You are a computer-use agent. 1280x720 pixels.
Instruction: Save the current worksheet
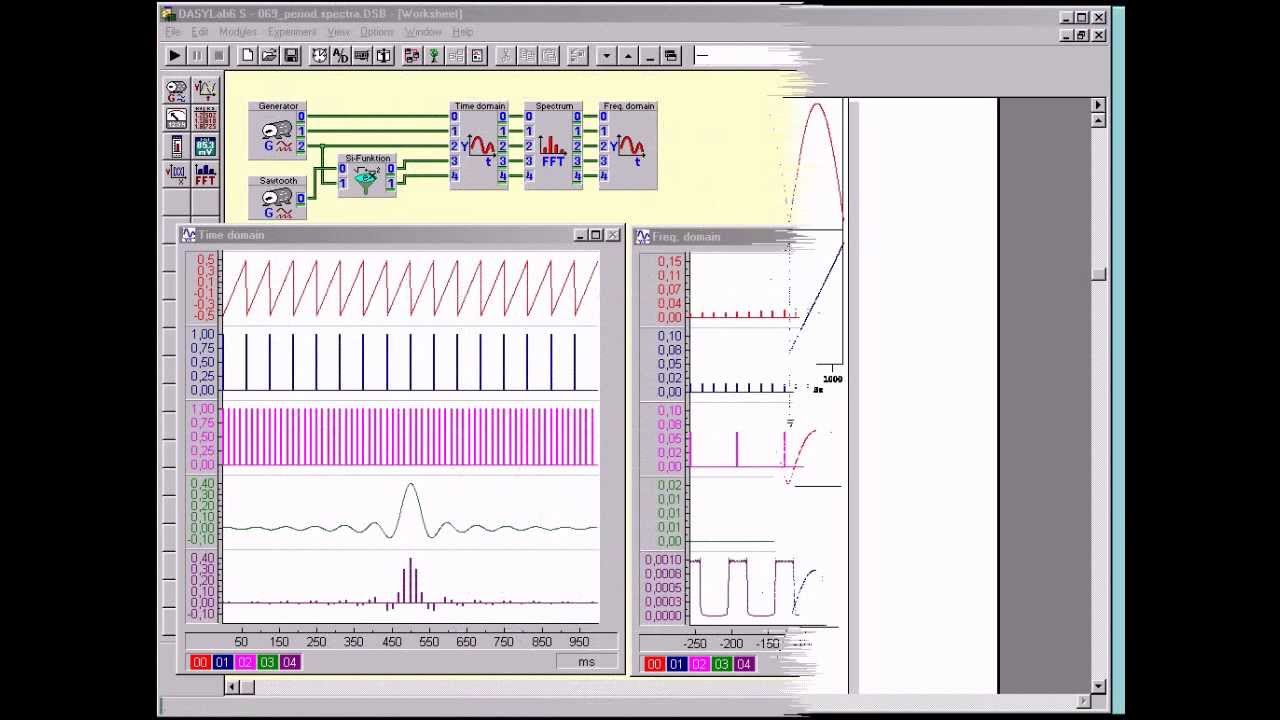291,56
